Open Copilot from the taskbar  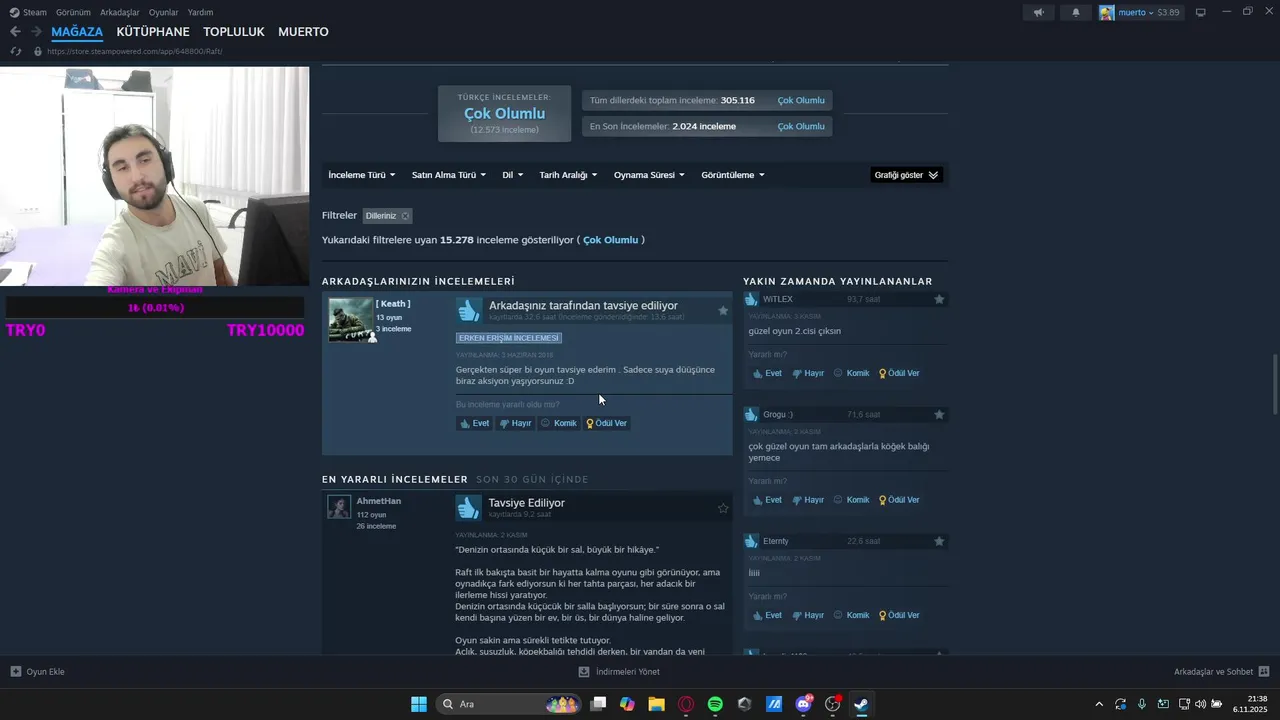[627, 704]
